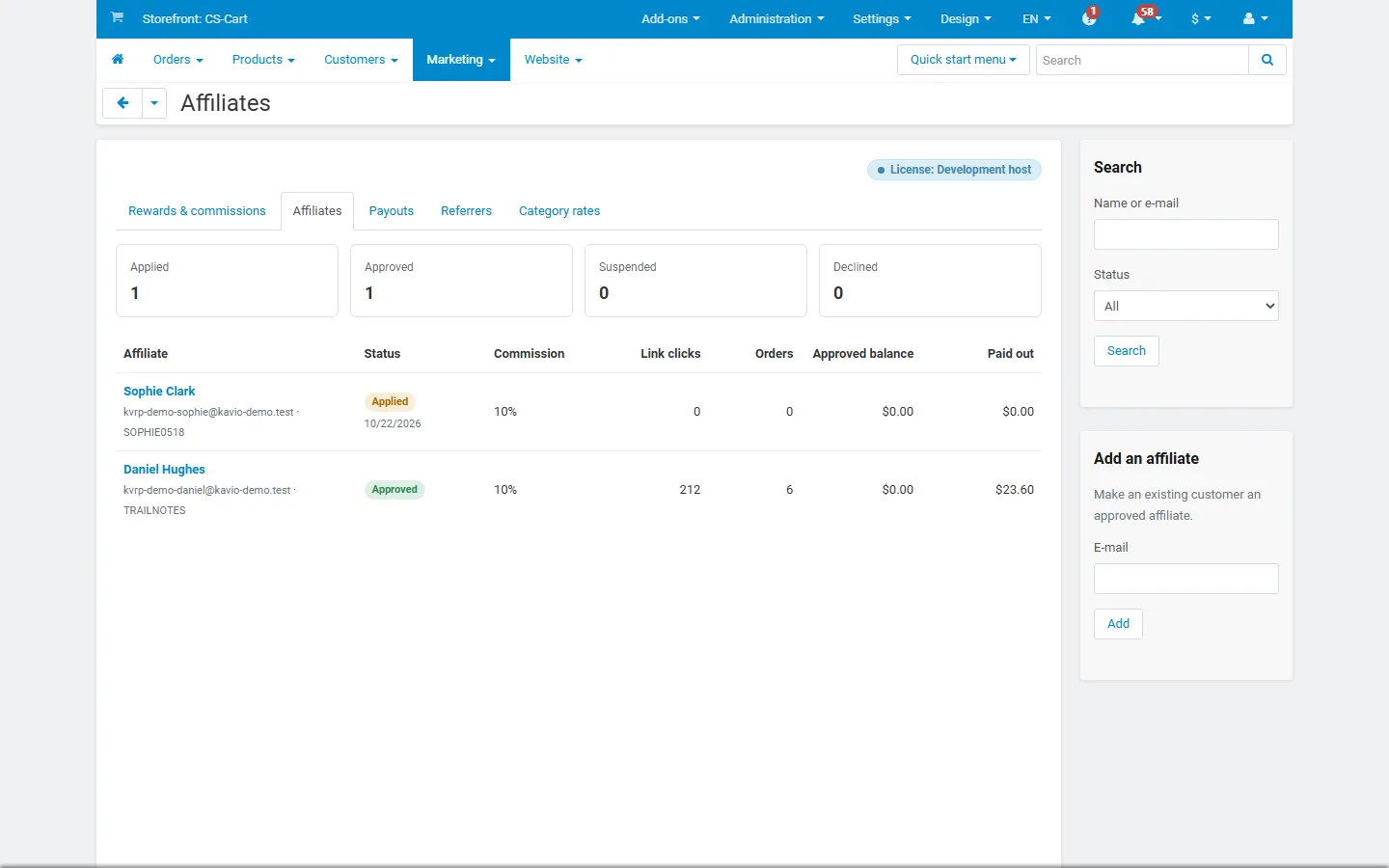Click the back arrow button
1389x868 pixels.
(123, 103)
